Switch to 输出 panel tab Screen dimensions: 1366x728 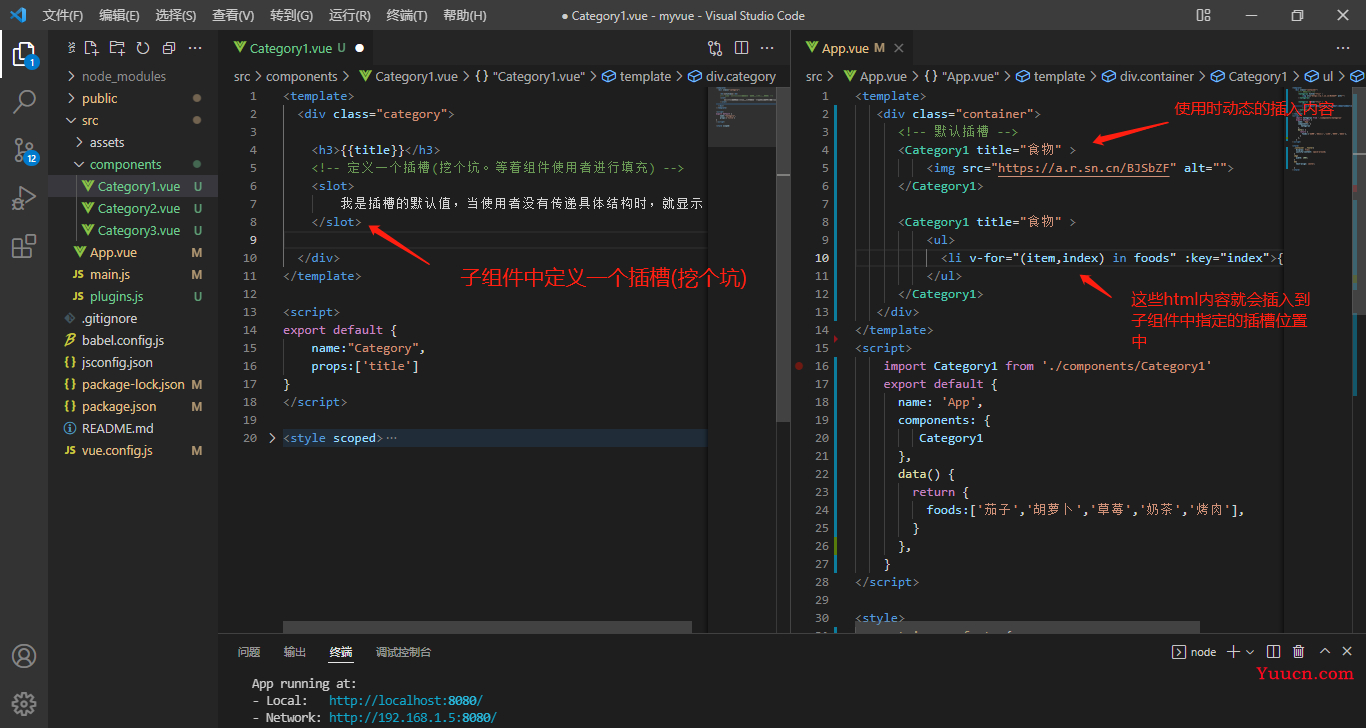pyautogui.click(x=295, y=652)
